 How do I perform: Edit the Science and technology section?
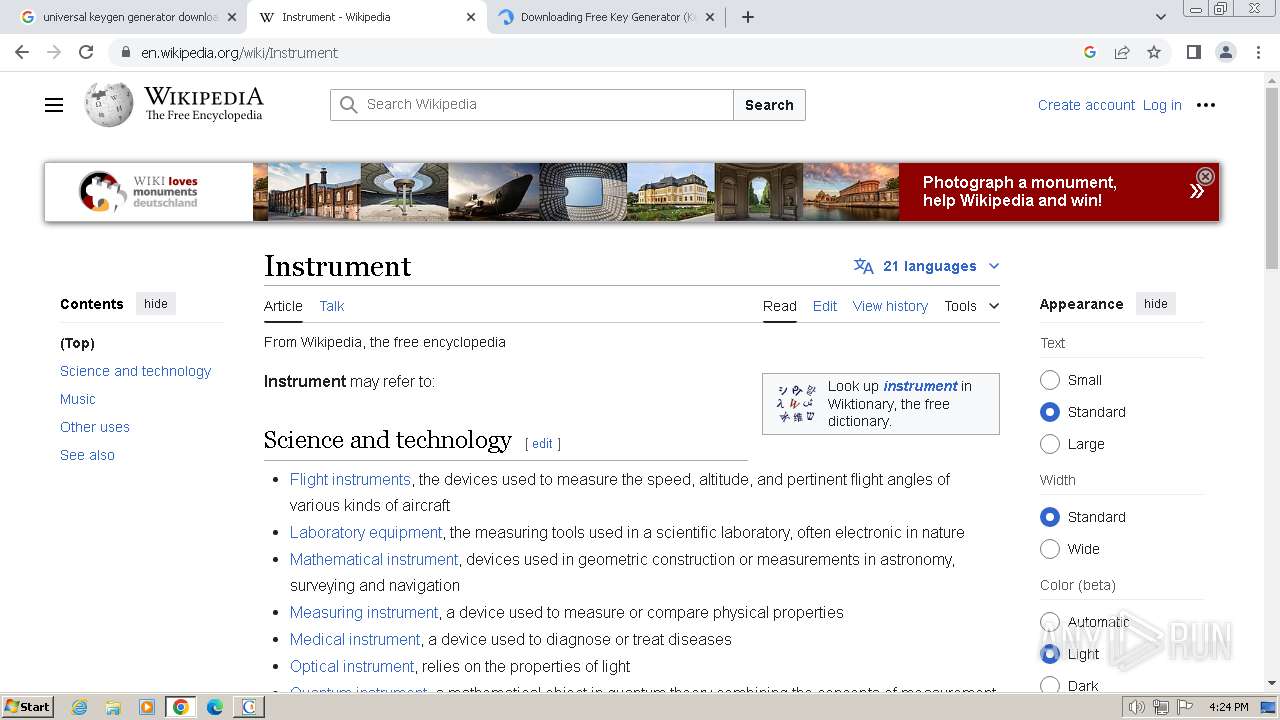tap(542, 443)
